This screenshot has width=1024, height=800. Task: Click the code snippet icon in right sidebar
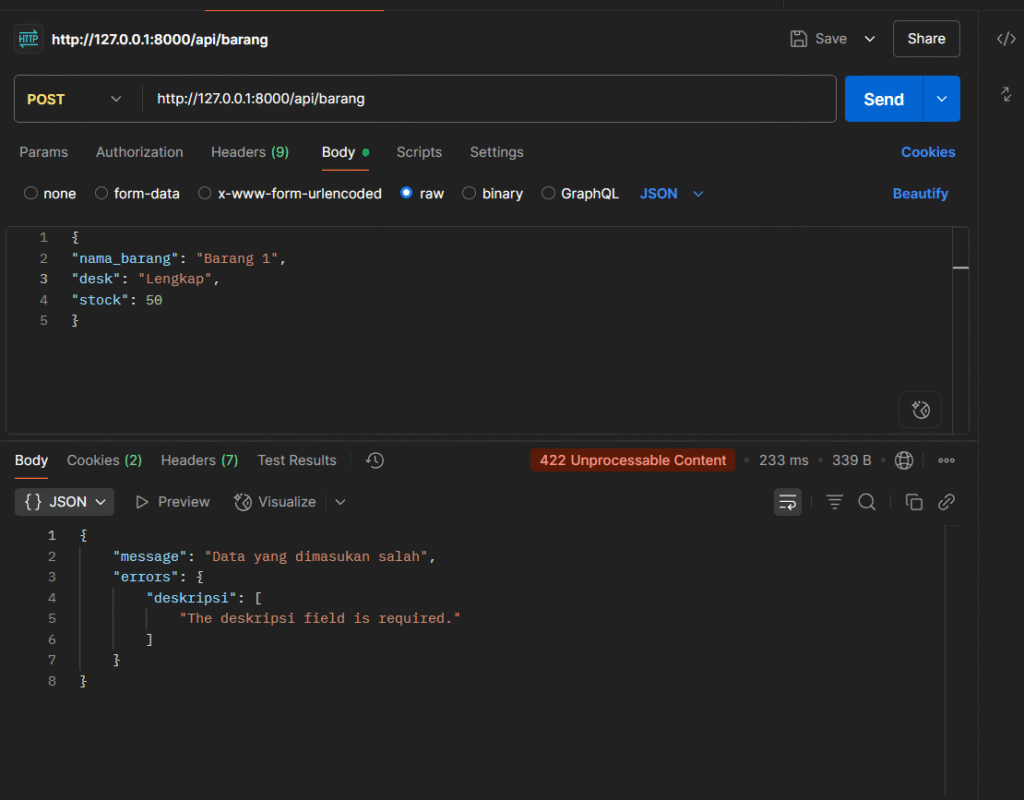click(x=1006, y=39)
